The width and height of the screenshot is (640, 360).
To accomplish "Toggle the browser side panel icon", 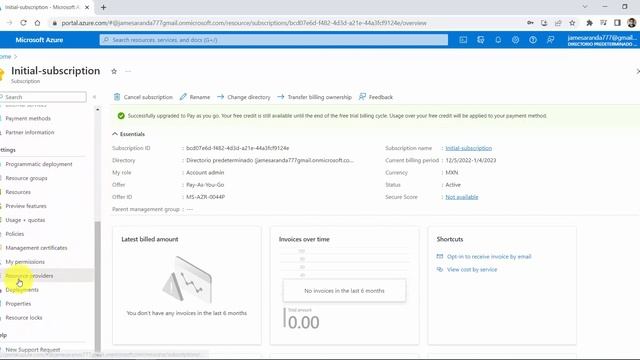I will 617,23.
